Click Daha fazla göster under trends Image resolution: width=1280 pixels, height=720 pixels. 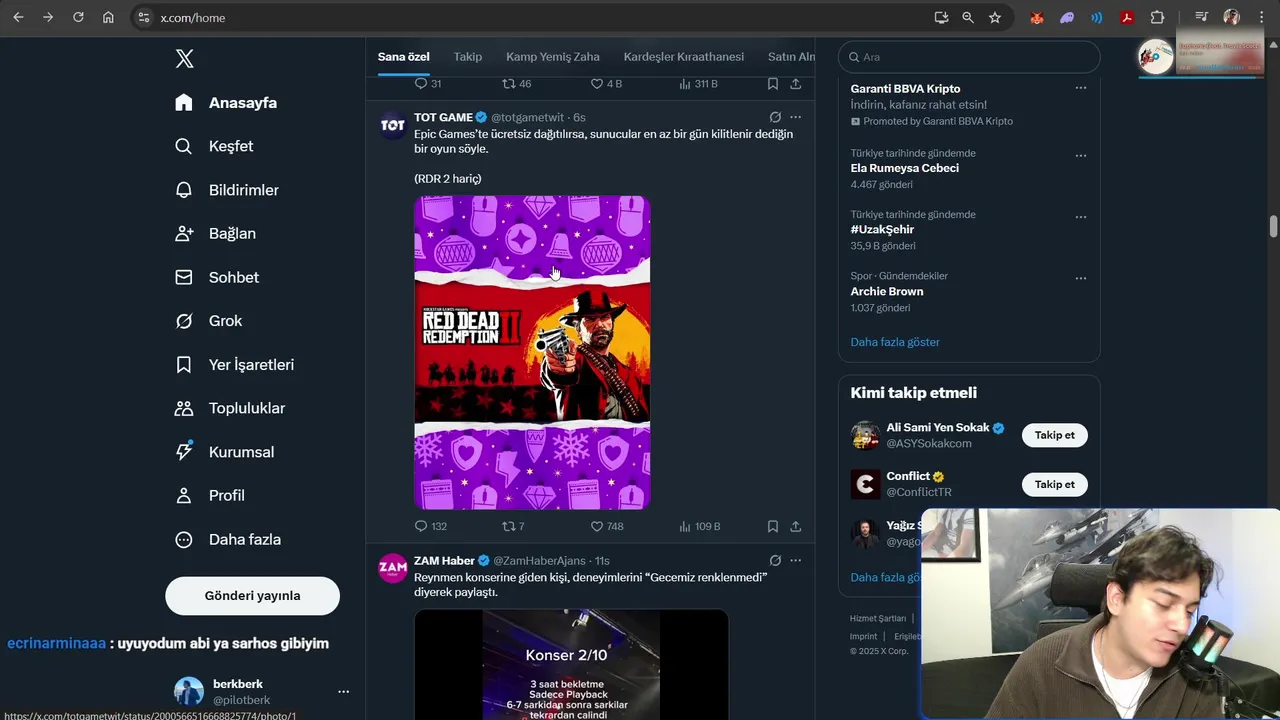tap(895, 342)
